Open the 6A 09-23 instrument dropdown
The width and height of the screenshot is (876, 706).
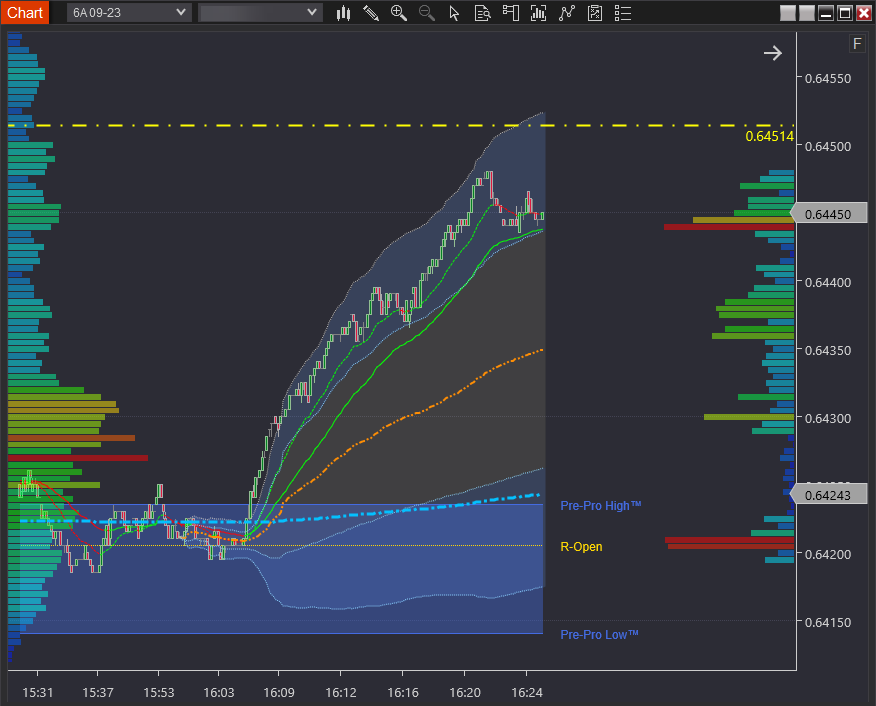[129, 12]
